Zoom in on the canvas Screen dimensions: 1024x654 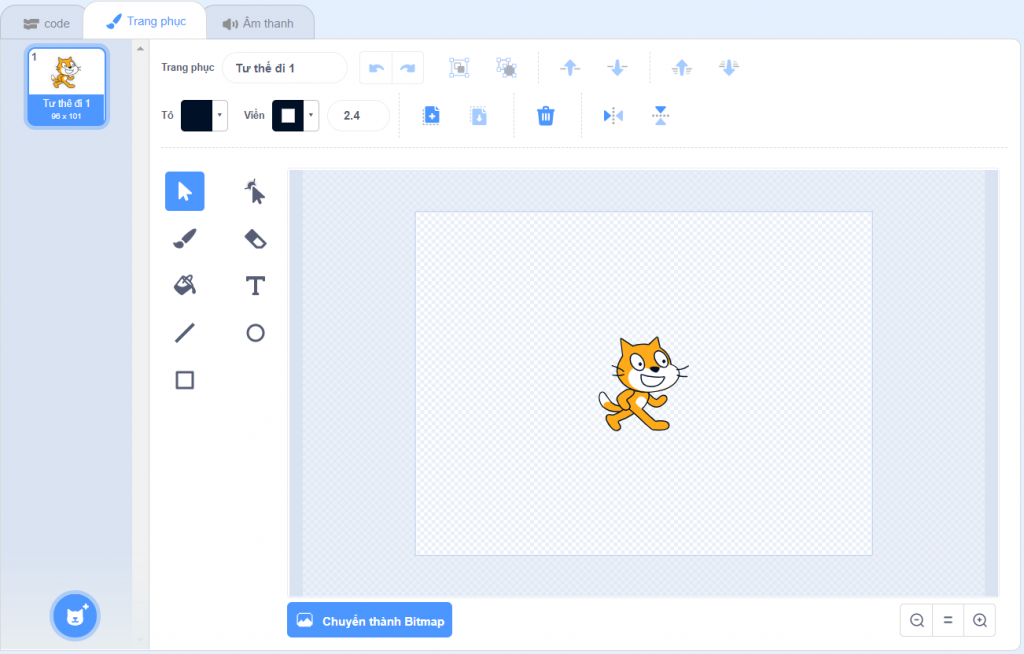coord(980,620)
